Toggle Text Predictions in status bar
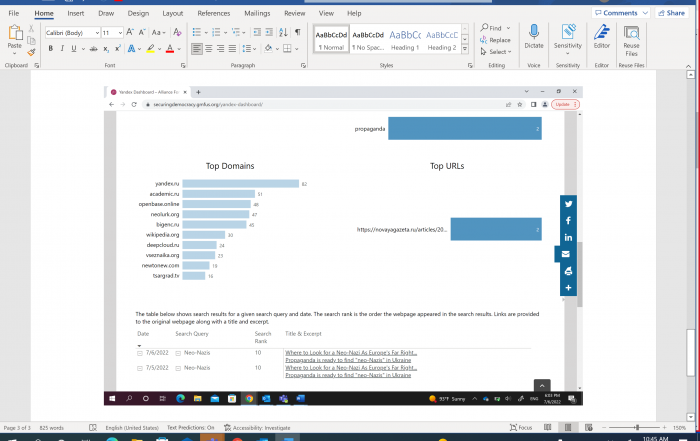 (x=191, y=428)
